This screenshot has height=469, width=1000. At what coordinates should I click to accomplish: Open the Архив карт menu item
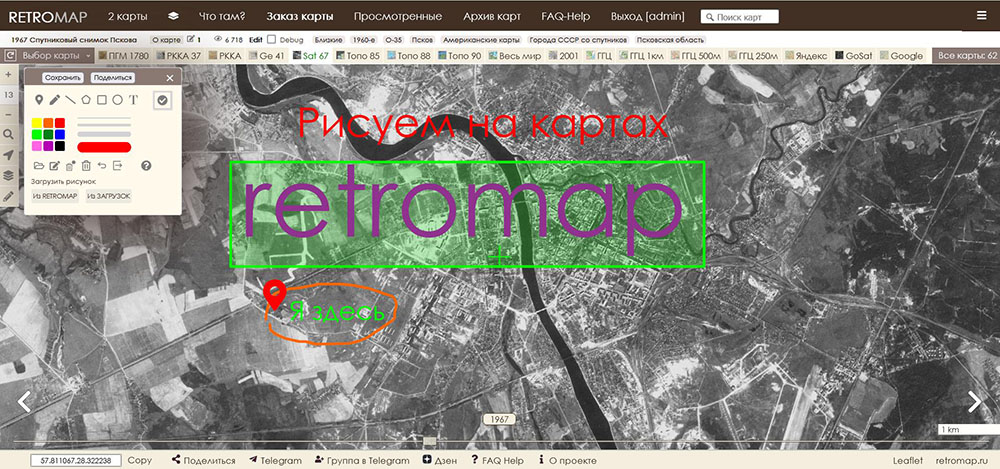click(491, 17)
